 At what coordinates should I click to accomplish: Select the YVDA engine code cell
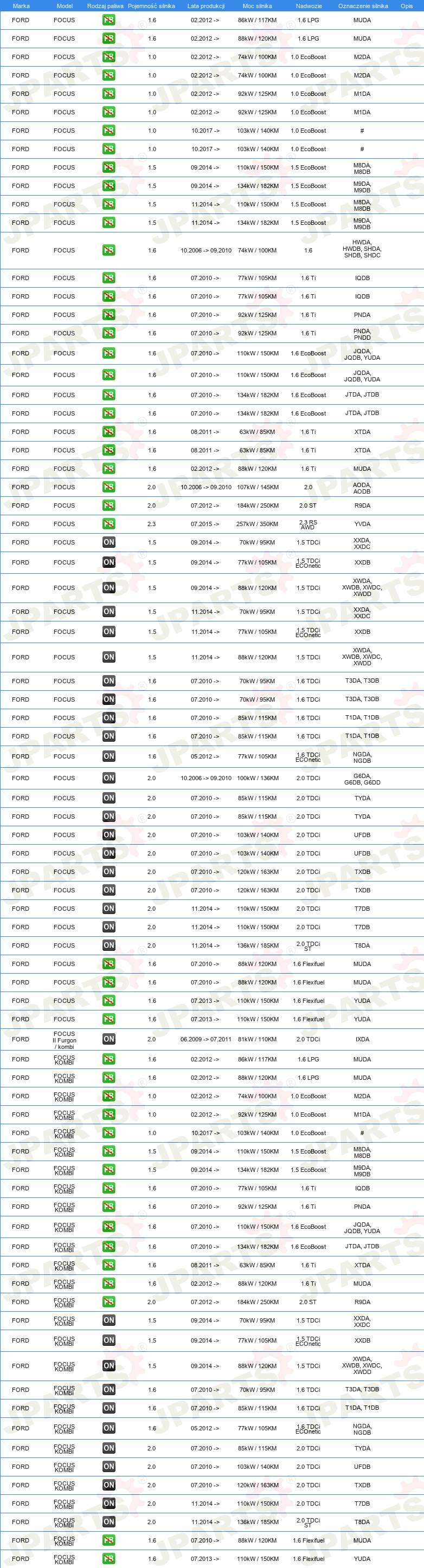tap(363, 524)
